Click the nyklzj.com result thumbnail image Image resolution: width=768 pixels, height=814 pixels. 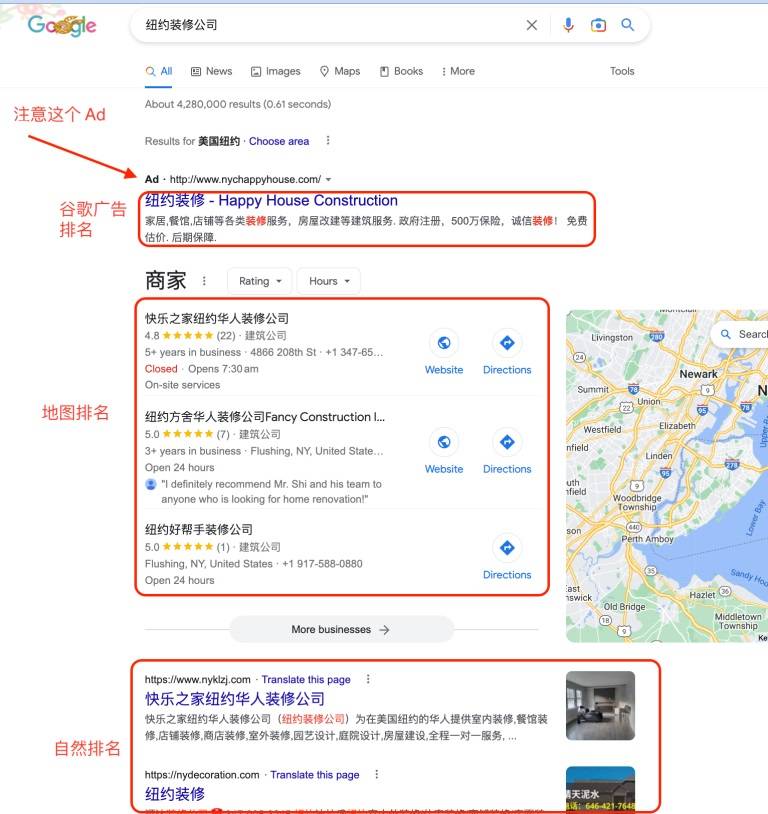pyautogui.click(x=600, y=706)
